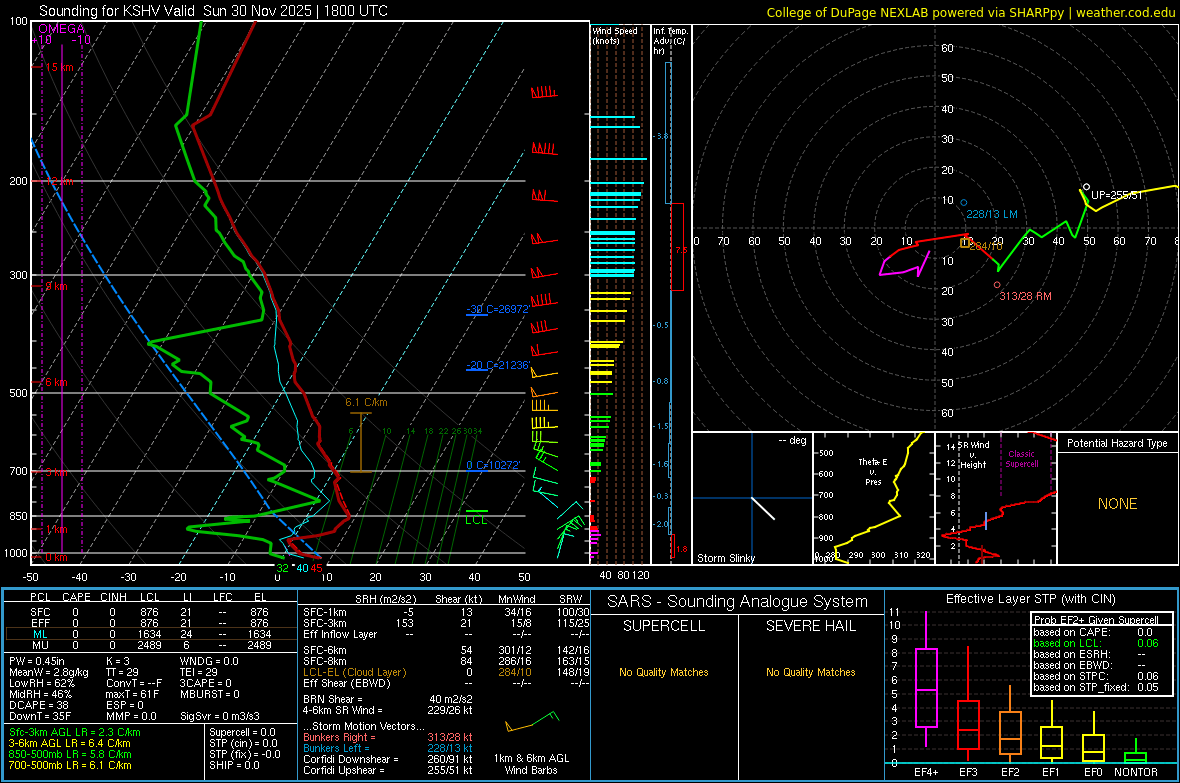This screenshot has width=1180, height=783.
Task: Click the 'UP=255/51' hodograph label
Action: tap(1117, 195)
